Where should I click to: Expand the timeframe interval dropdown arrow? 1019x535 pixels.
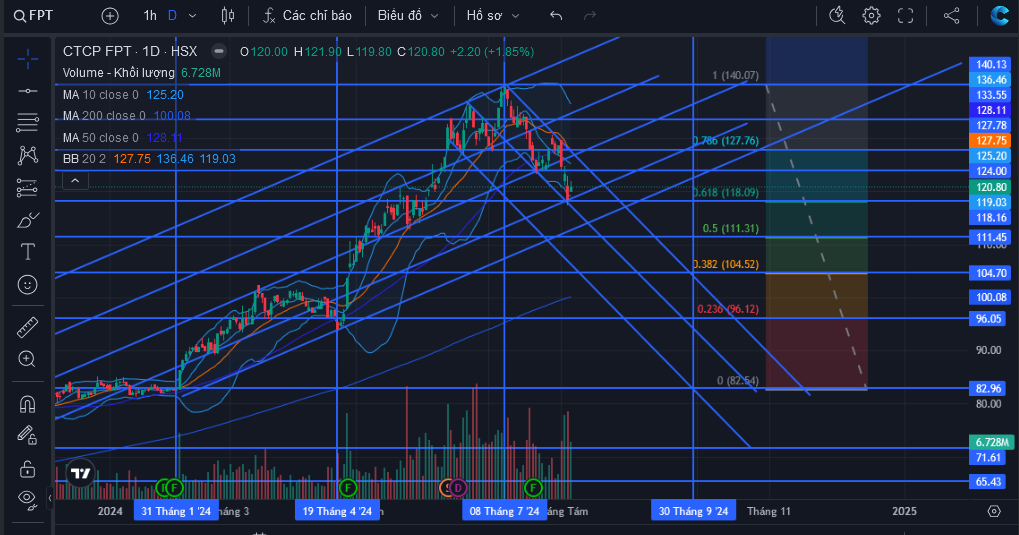coord(192,16)
